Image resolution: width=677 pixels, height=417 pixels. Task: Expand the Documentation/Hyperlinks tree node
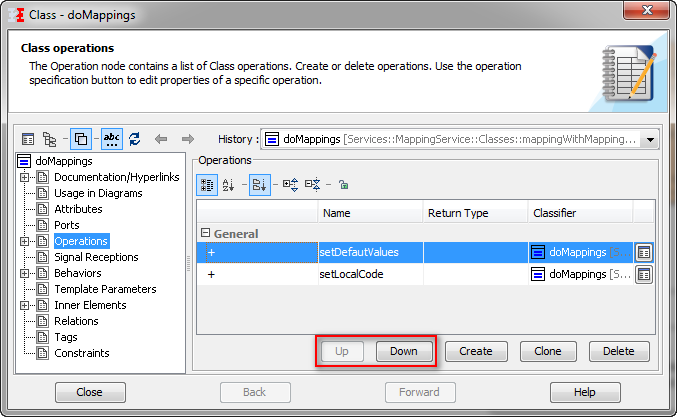(25, 177)
